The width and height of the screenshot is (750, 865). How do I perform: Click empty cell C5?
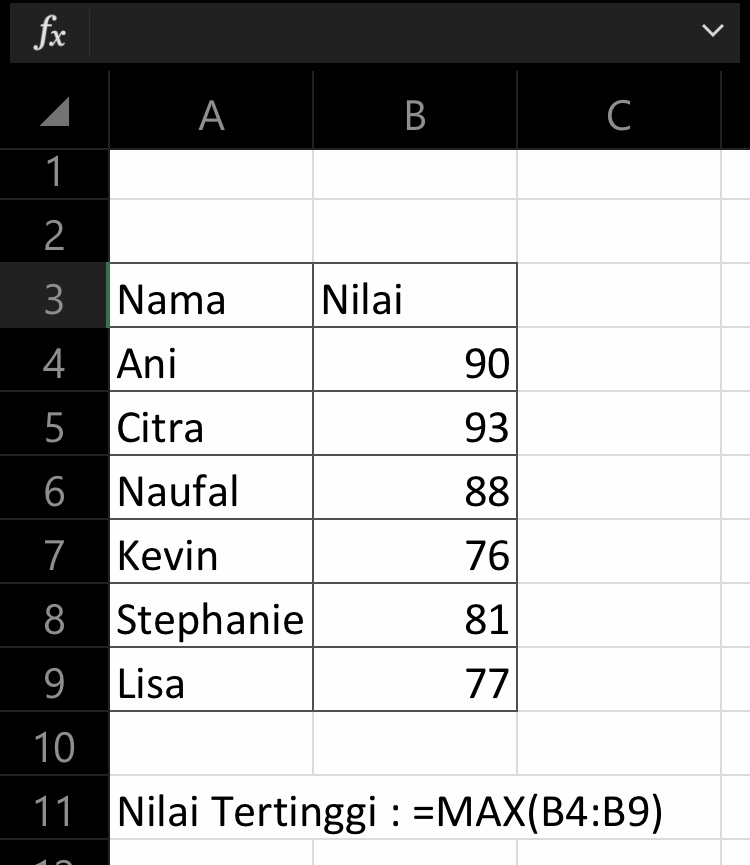coord(618,427)
